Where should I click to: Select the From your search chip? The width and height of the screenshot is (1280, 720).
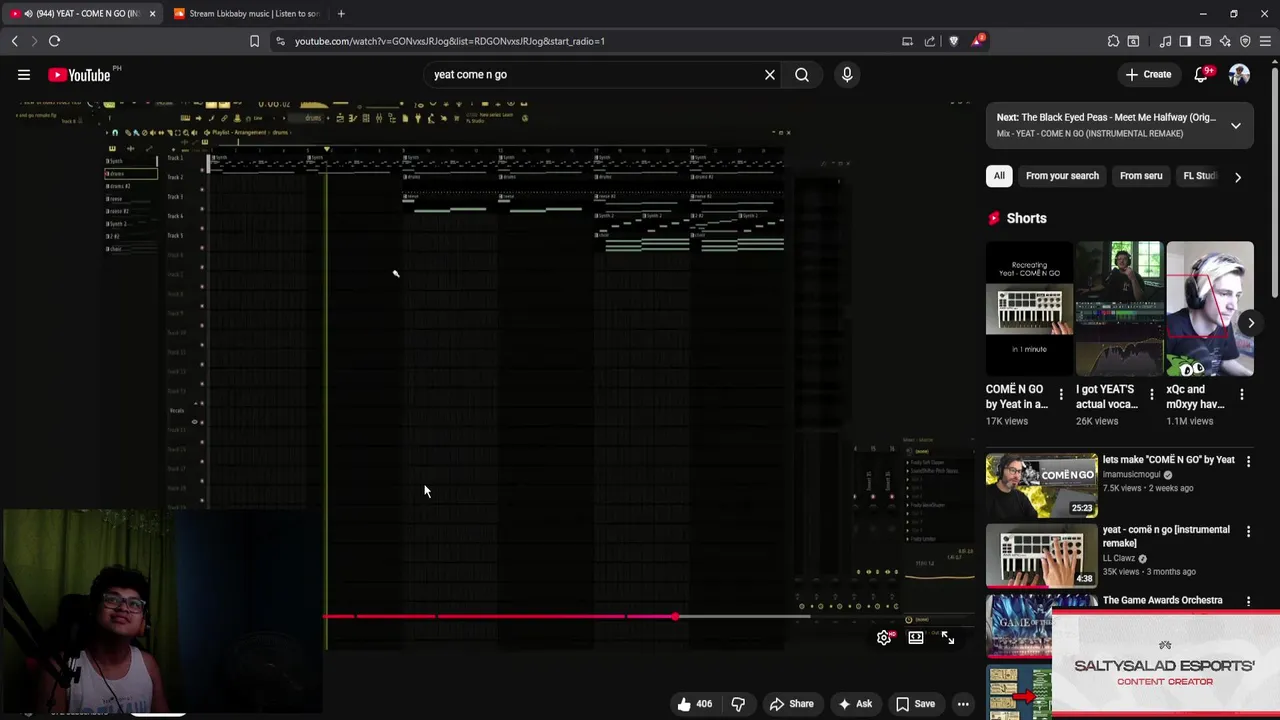(1062, 176)
